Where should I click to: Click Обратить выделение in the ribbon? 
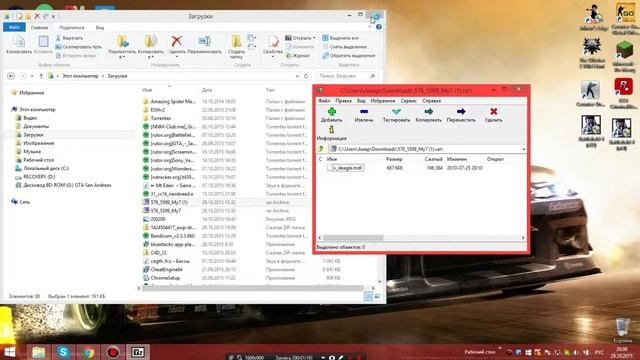349,56
